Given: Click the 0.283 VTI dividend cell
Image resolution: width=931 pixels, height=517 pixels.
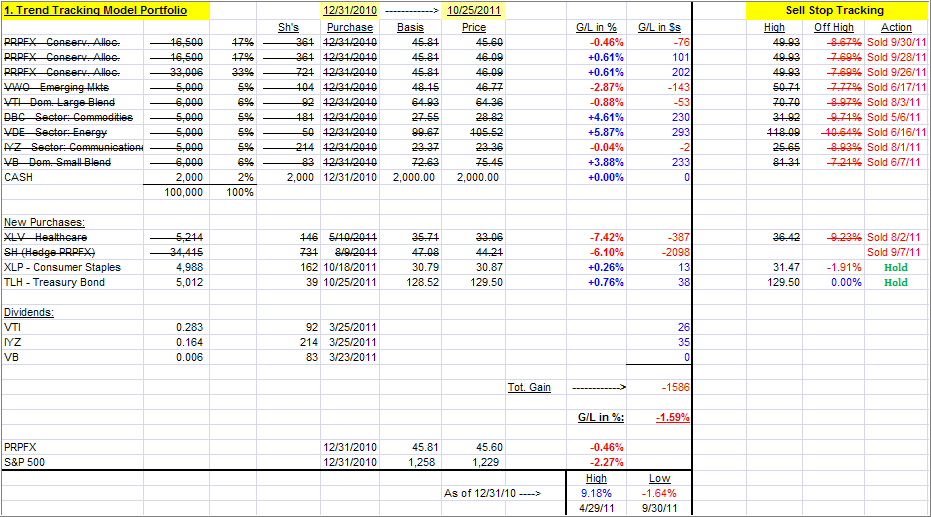Looking at the screenshot, I should pyautogui.click(x=189, y=327).
